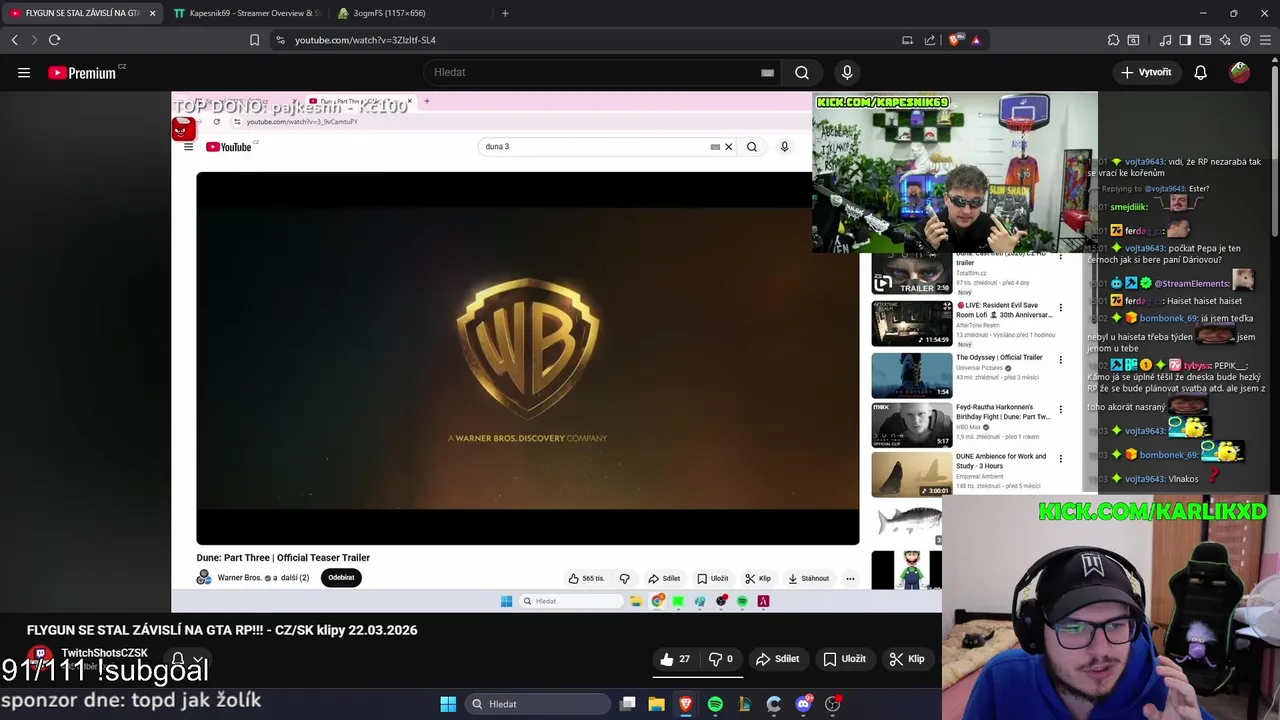Open the Brave Wallet icon
Viewport: 1280px width, 720px height.
coord(1205,40)
